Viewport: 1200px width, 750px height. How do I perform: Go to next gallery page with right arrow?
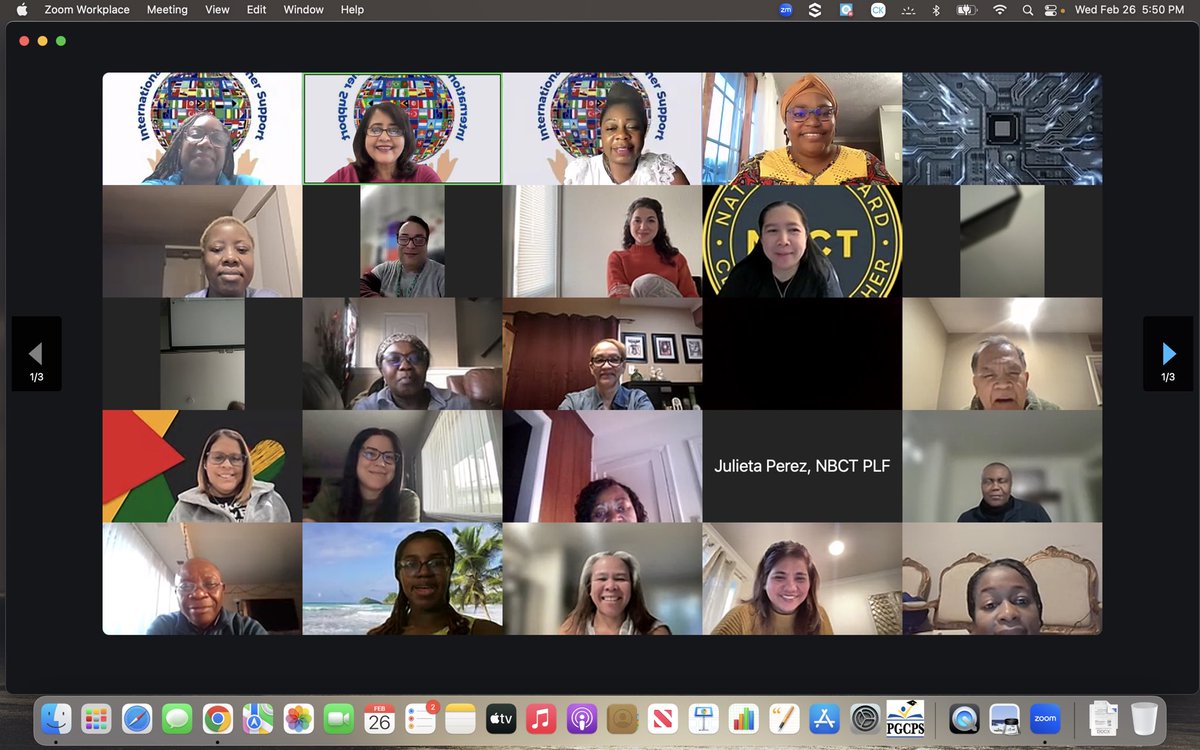pos(1168,354)
